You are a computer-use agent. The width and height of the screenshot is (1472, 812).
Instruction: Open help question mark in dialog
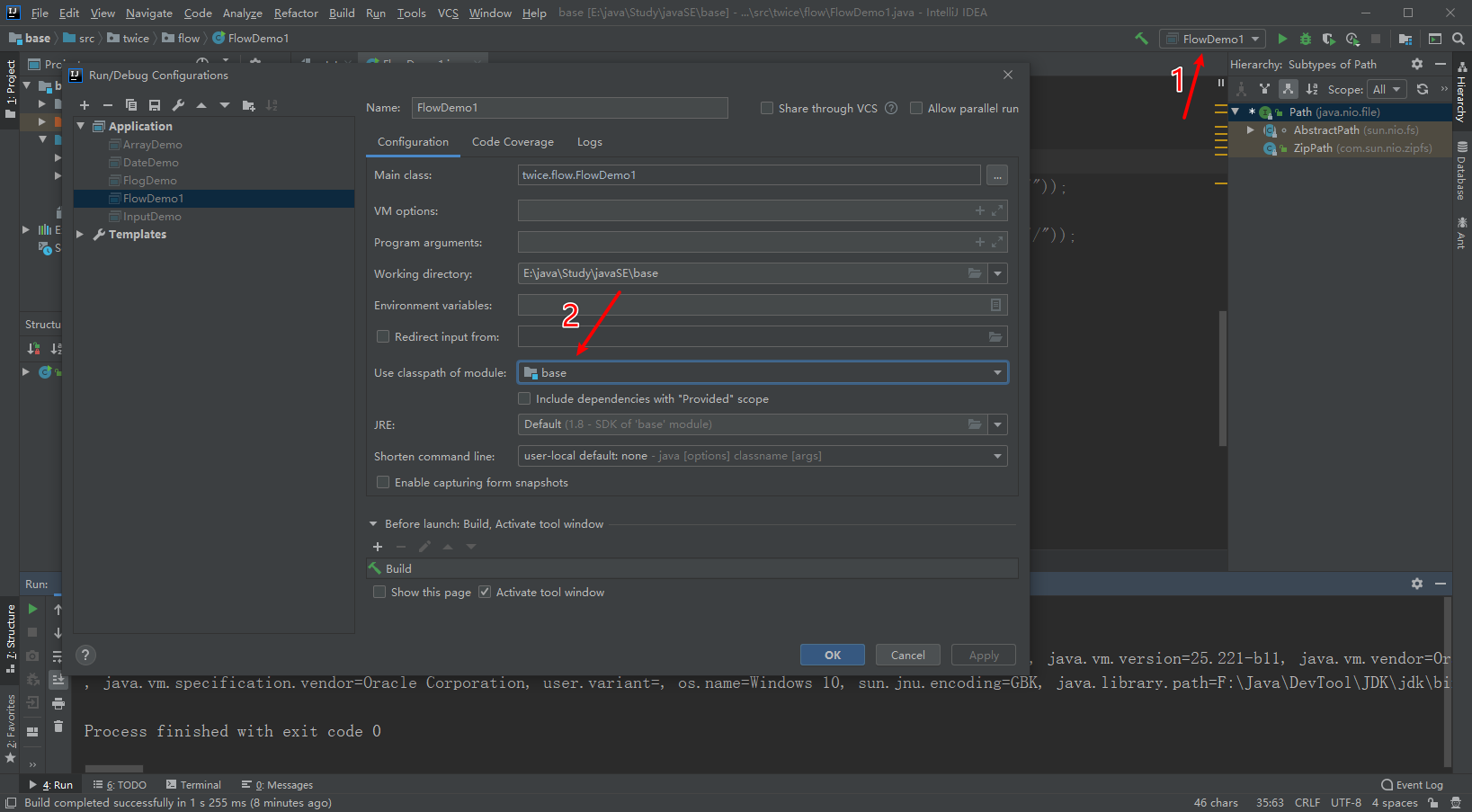point(85,655)
